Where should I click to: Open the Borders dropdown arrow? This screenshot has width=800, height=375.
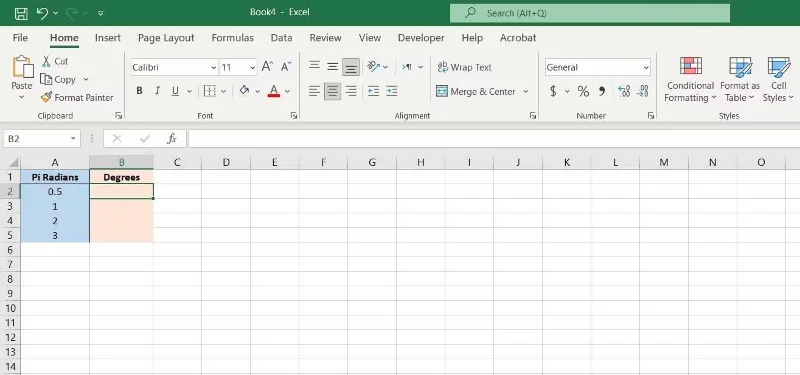click(x=223, y=92)
